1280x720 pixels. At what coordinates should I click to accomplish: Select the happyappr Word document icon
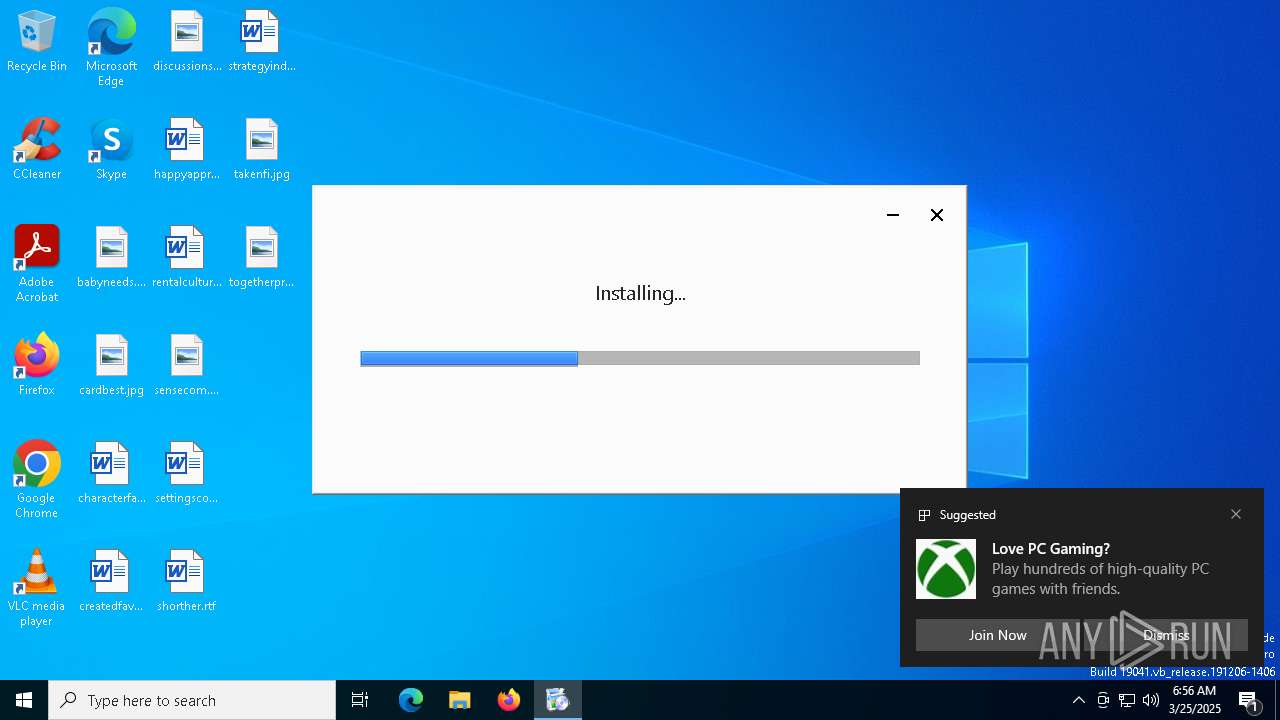pos(187,150)
